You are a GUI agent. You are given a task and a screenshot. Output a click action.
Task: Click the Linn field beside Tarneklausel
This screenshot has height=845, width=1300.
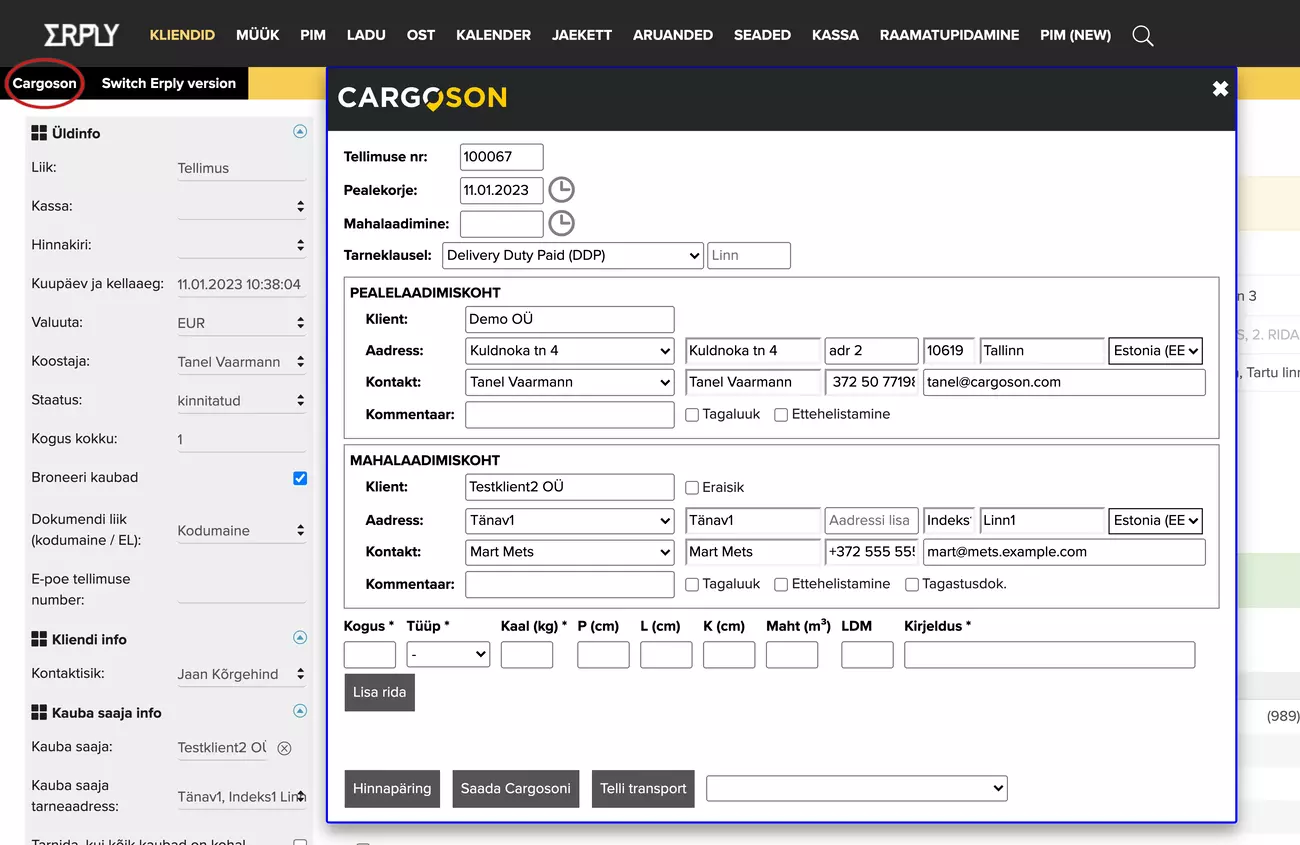(x=749, y=255)
